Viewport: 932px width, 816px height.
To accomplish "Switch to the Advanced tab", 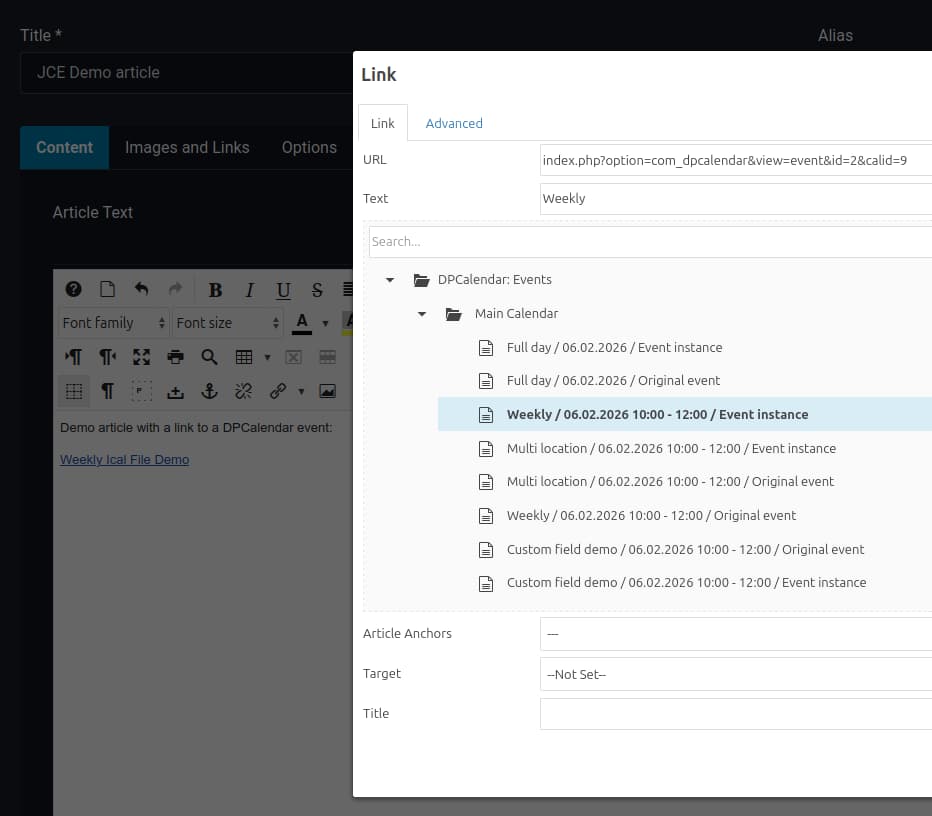I will click(454, 123).
